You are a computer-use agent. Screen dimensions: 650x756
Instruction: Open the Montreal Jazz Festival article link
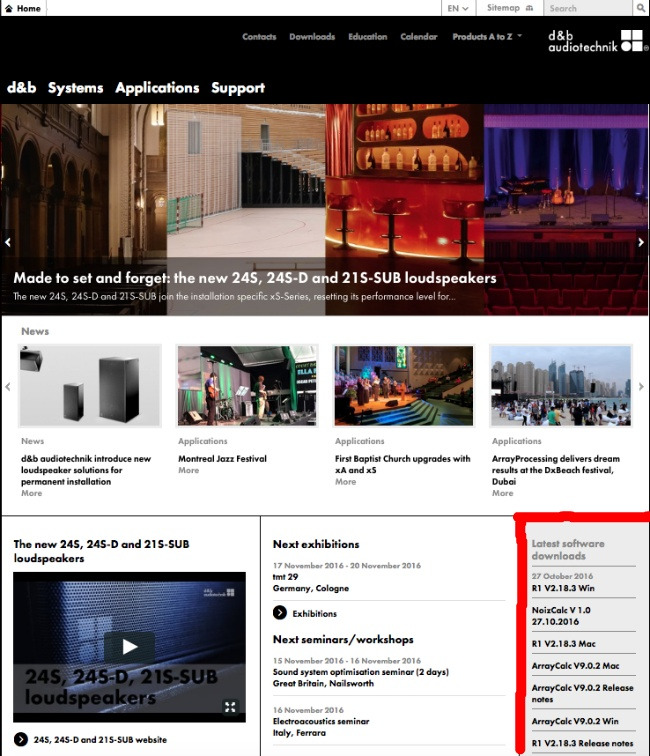222,459
